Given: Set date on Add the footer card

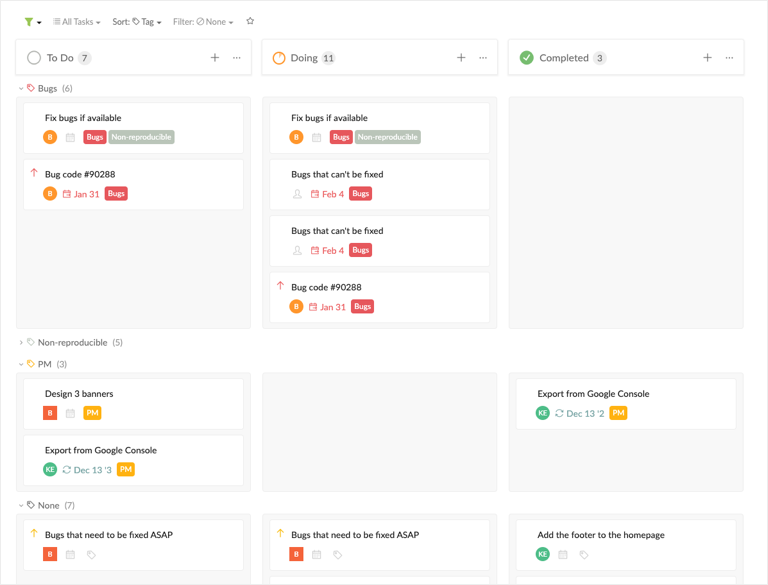Looking at the screenshot, I should coord(563,555).
